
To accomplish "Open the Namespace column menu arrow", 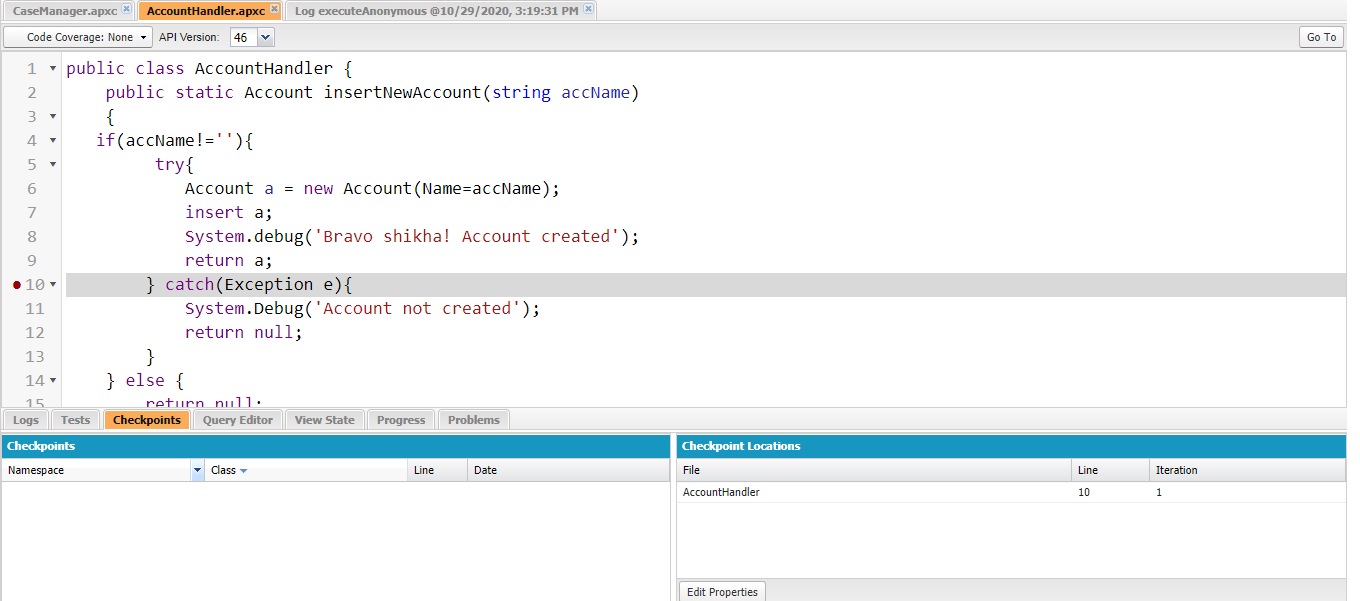I will click(x=197, y=470).
